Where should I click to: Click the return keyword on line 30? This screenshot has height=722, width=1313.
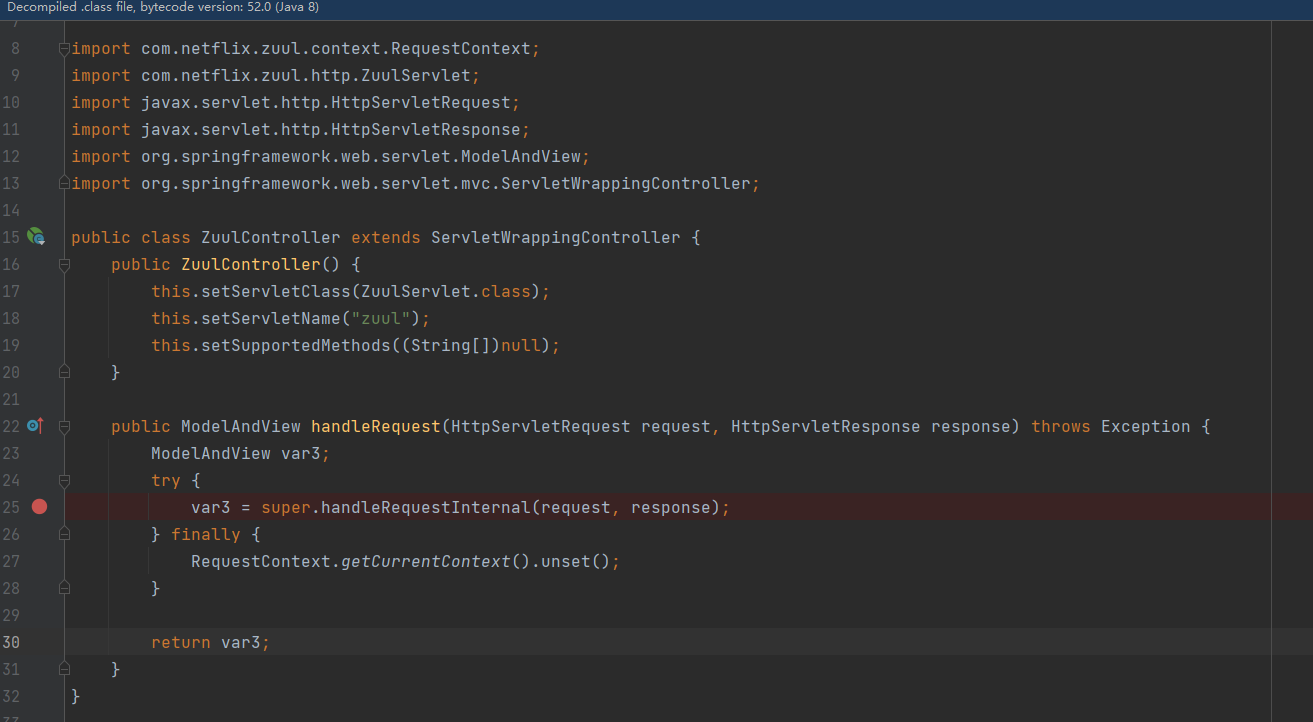181,642
